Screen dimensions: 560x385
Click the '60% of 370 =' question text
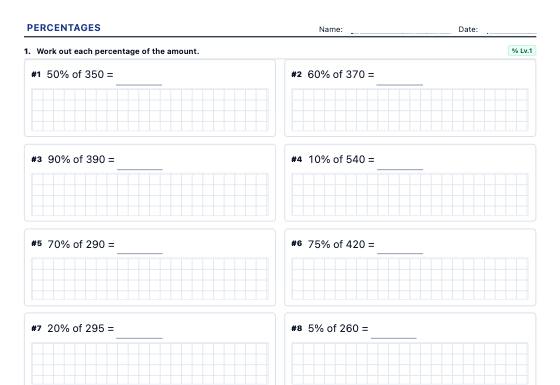coord(341,74)
